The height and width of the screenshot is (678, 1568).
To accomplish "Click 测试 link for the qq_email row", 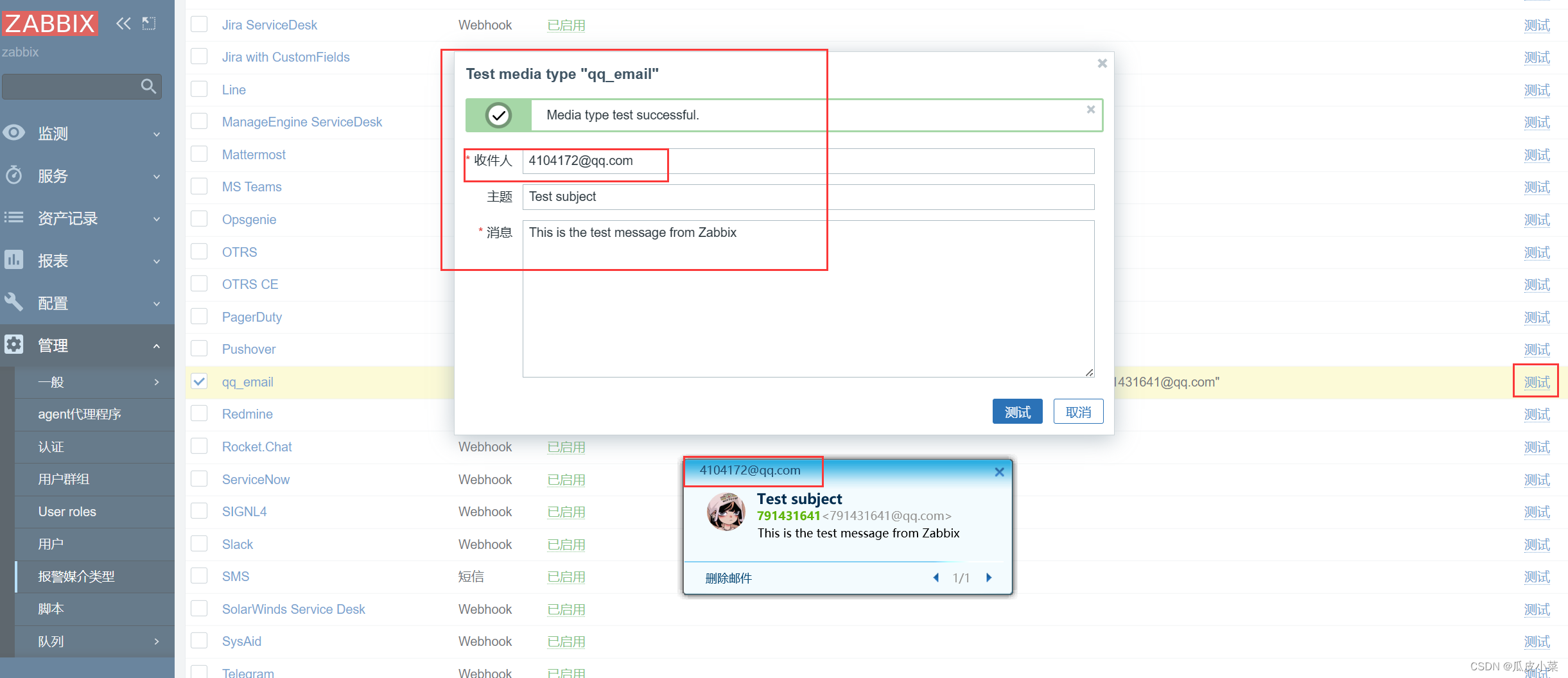I will click(1537, 382).
